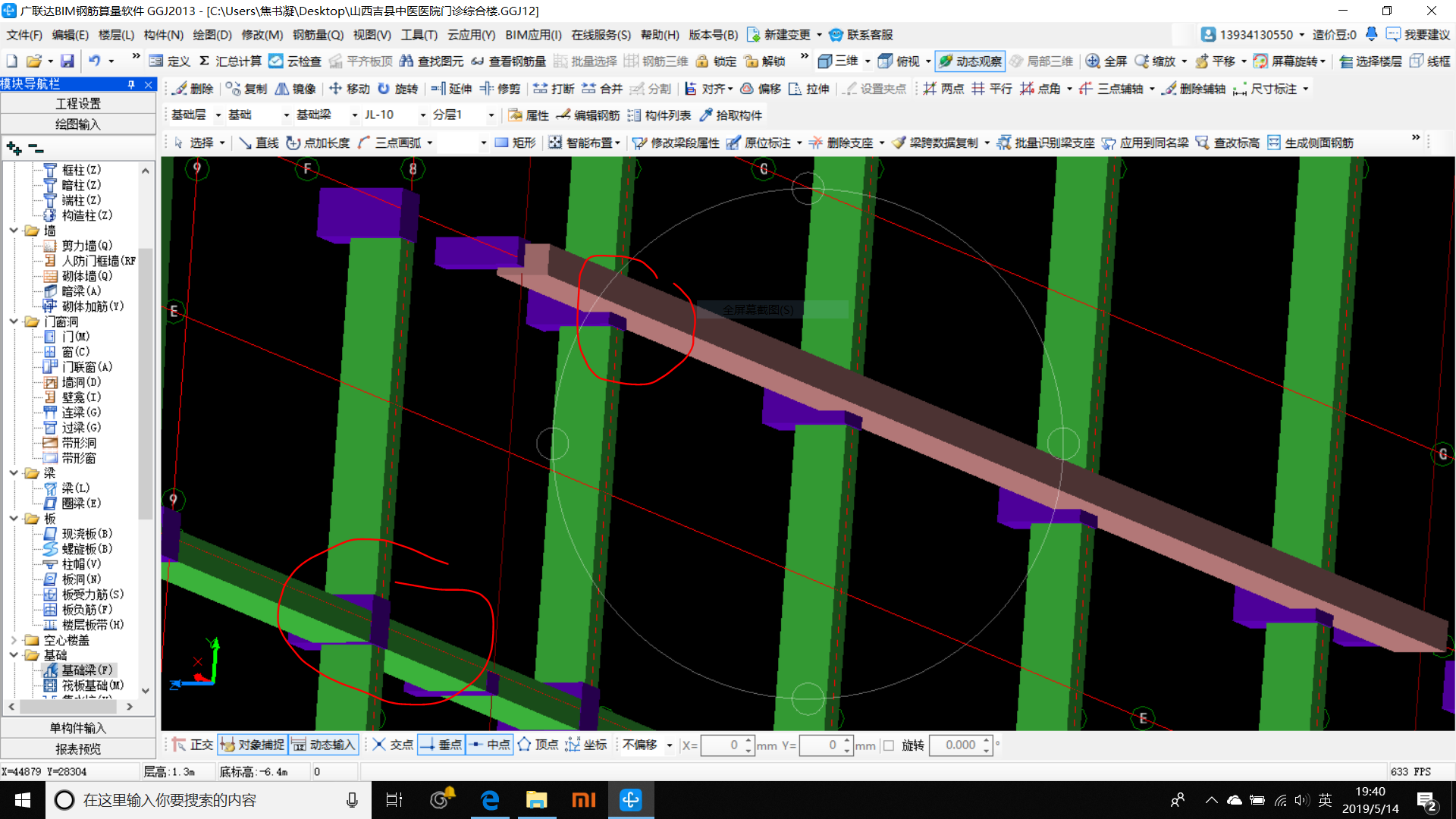Viewport: 1456px width, 819px height.
Task: Click the save file icon
Action: click(x=67, y=61)
